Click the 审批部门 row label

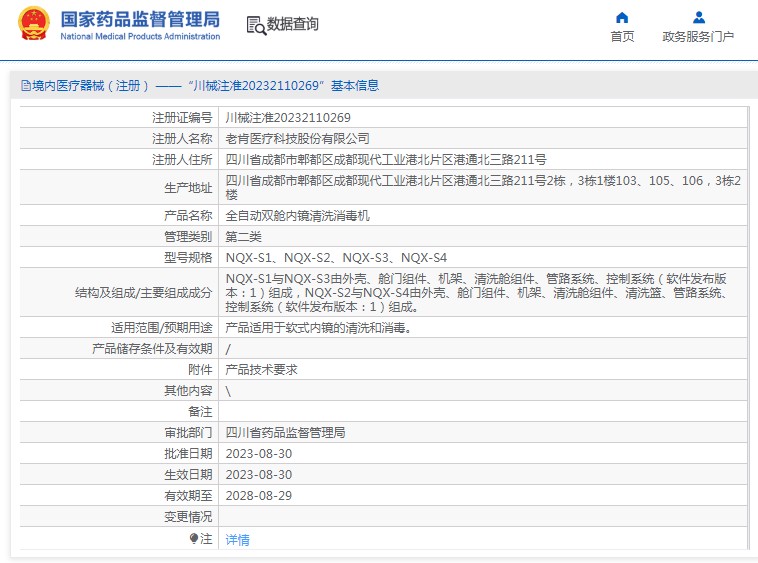coord(188,433)
